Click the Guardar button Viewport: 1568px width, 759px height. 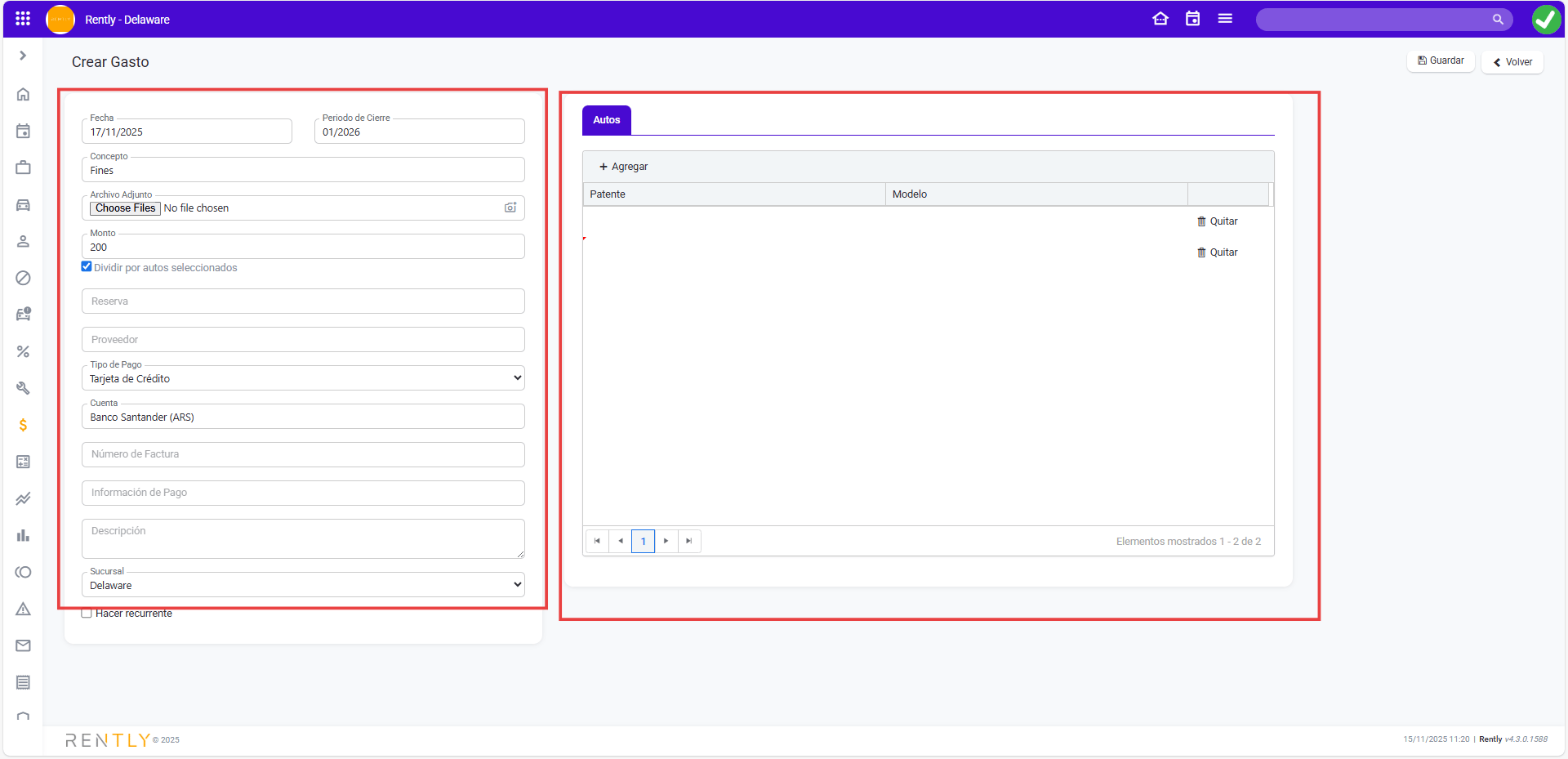pos(1441,61)
